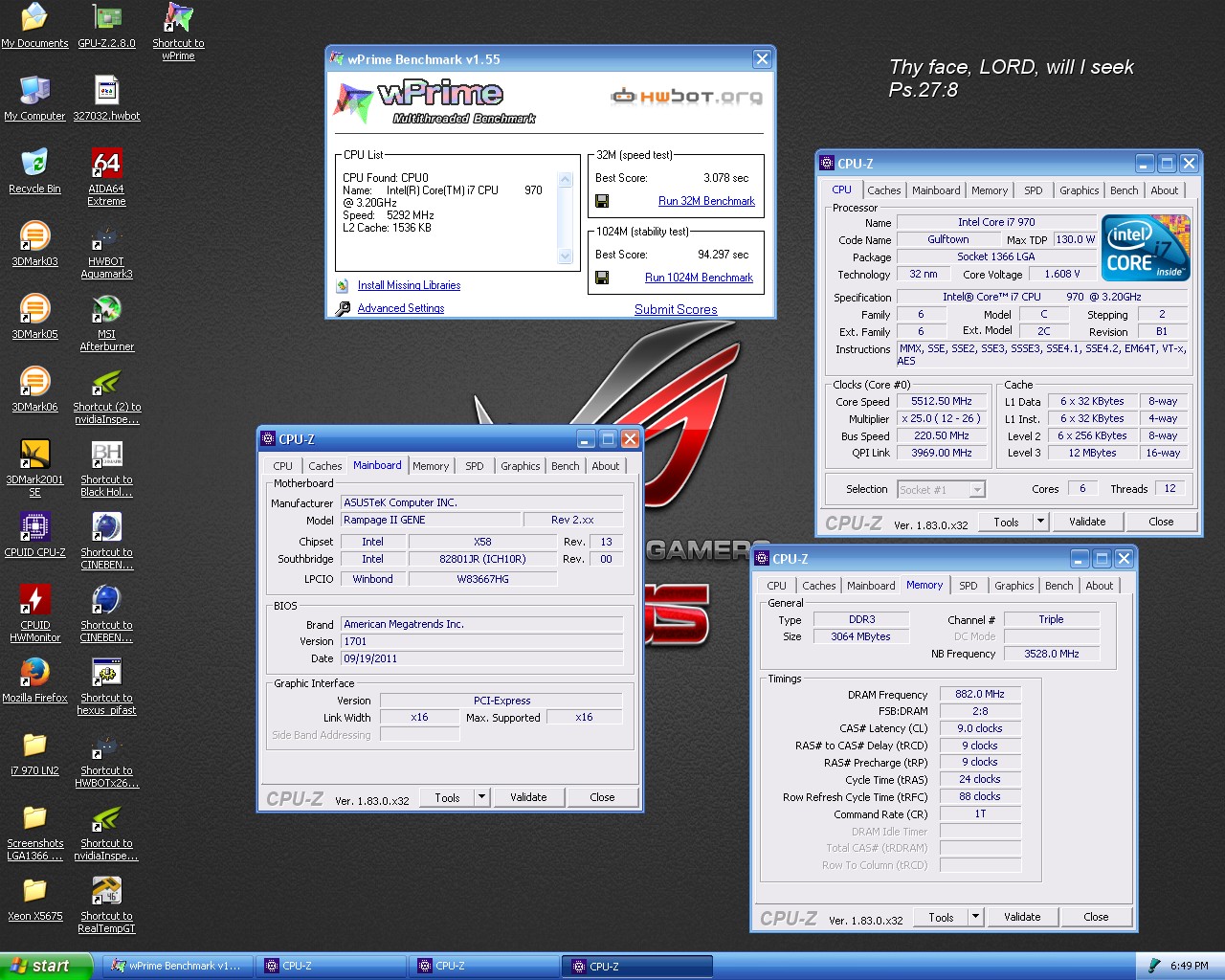Select the i7 970 LN2 folder
Viewport: 1225px width, 980px height.
(x=34, y=753)
